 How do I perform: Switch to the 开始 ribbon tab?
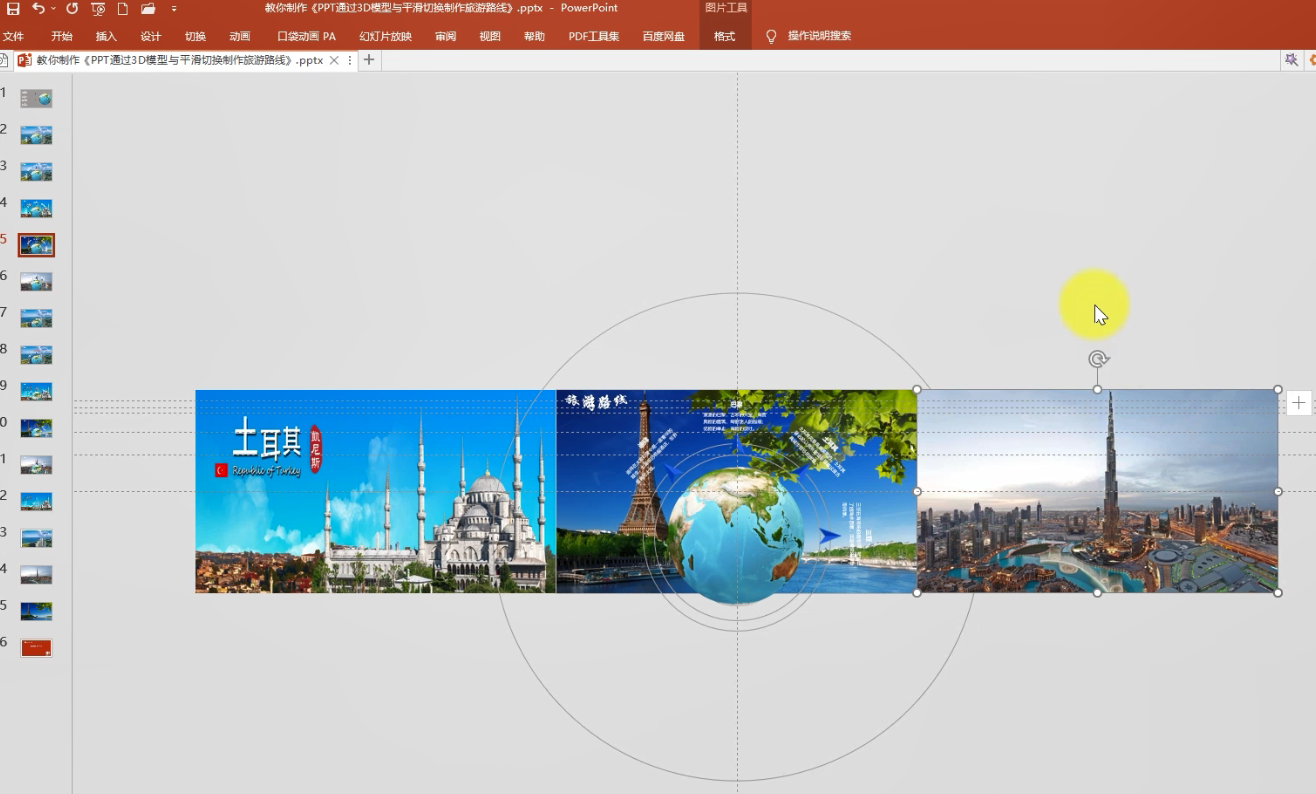pyautogui.click(x=62, y=36)
